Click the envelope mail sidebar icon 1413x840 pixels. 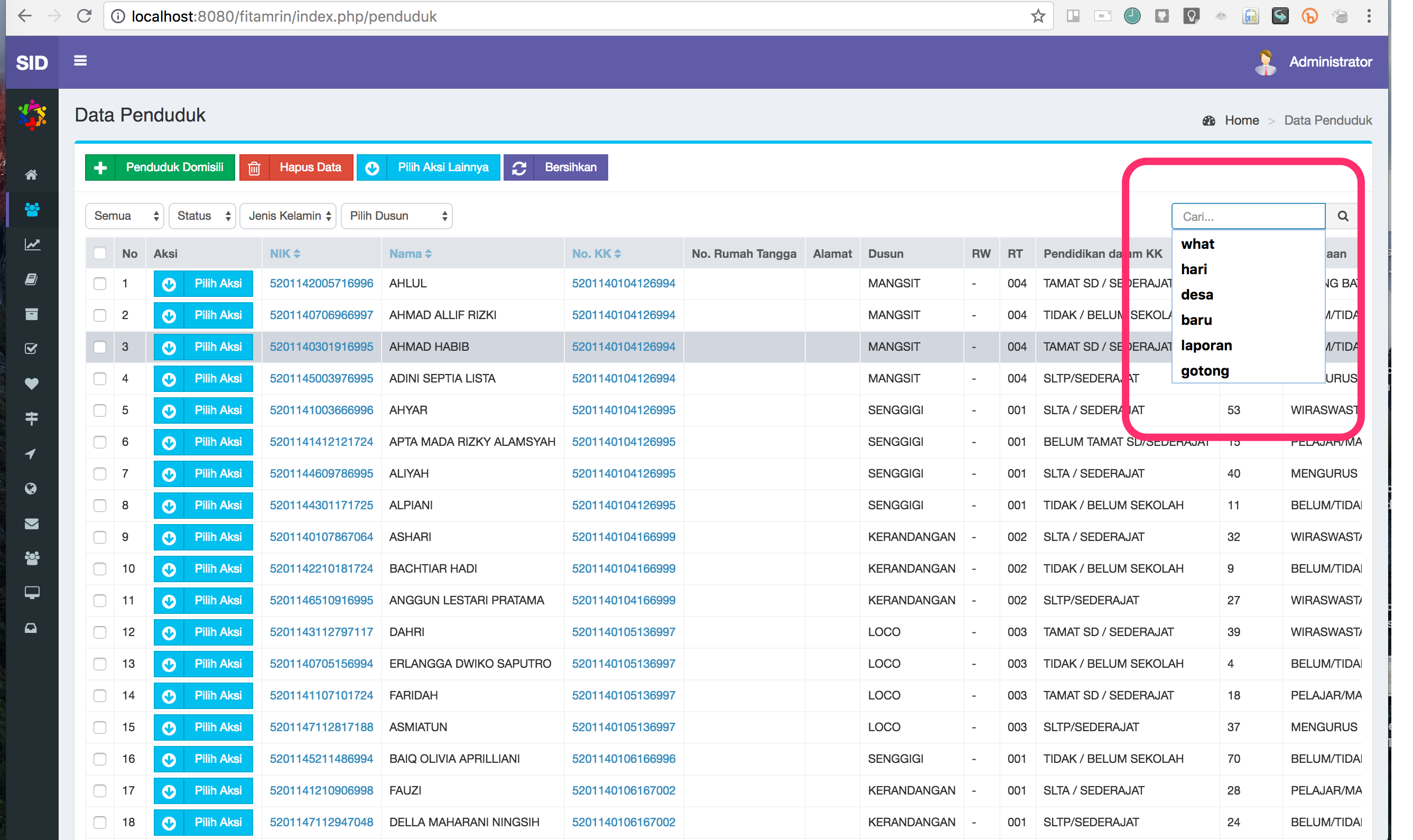tap(32, 524)
